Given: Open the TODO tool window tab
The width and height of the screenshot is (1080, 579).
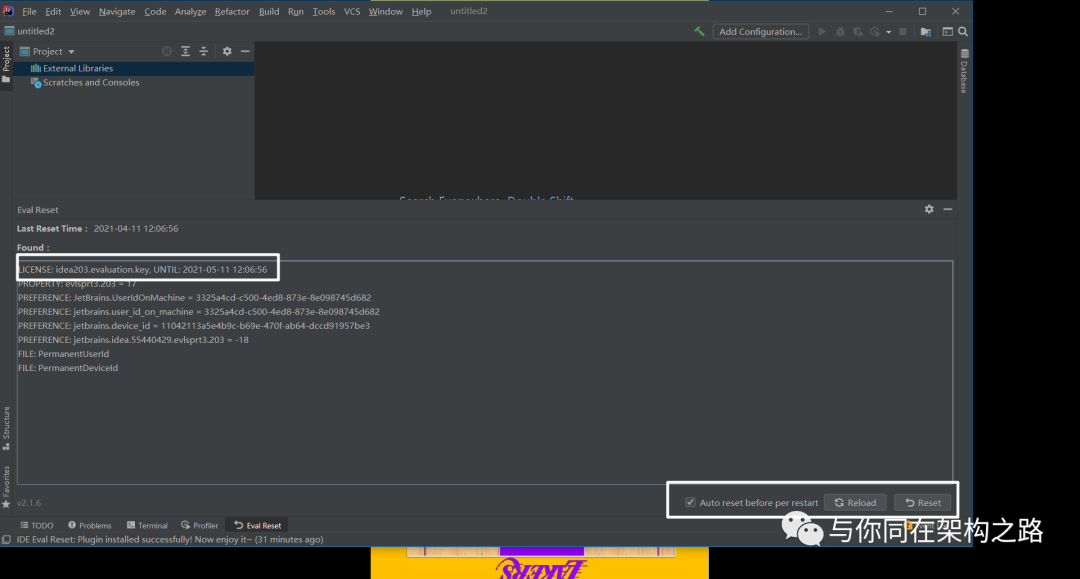Looking at the screenshot, I should [x=37, y=525].
